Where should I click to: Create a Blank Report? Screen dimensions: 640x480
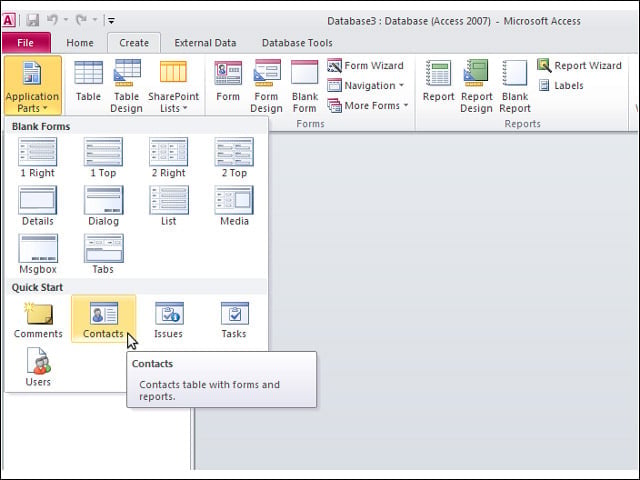click(x=515, y=86)
